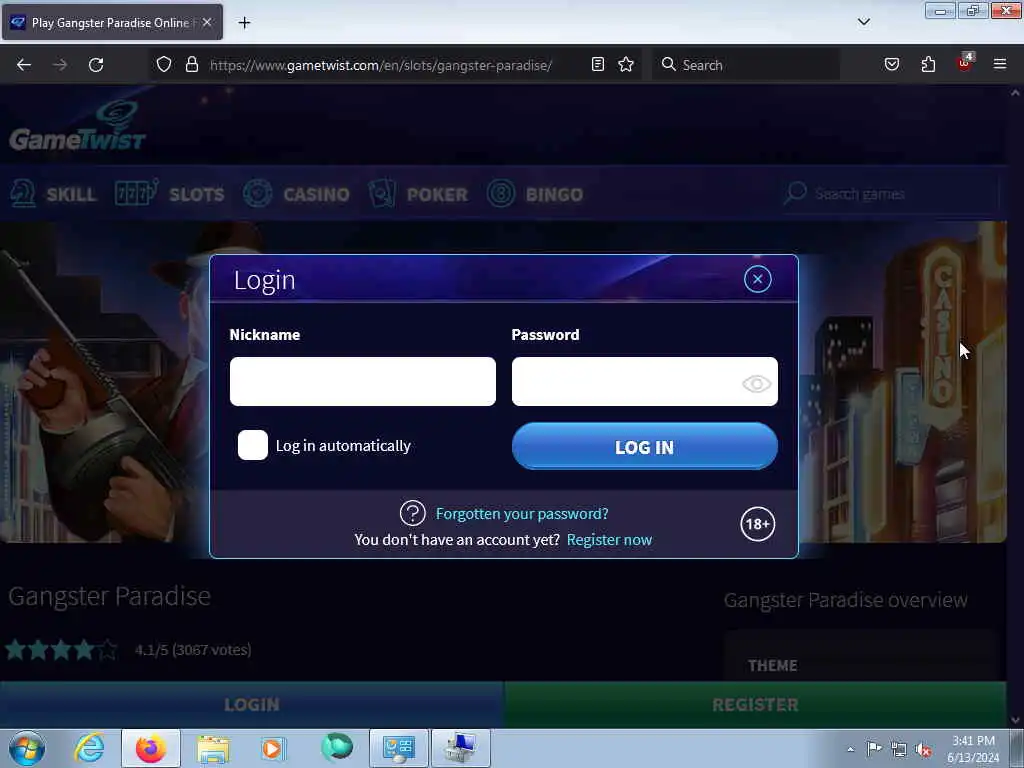Go back with the browser back arrow

24,65
